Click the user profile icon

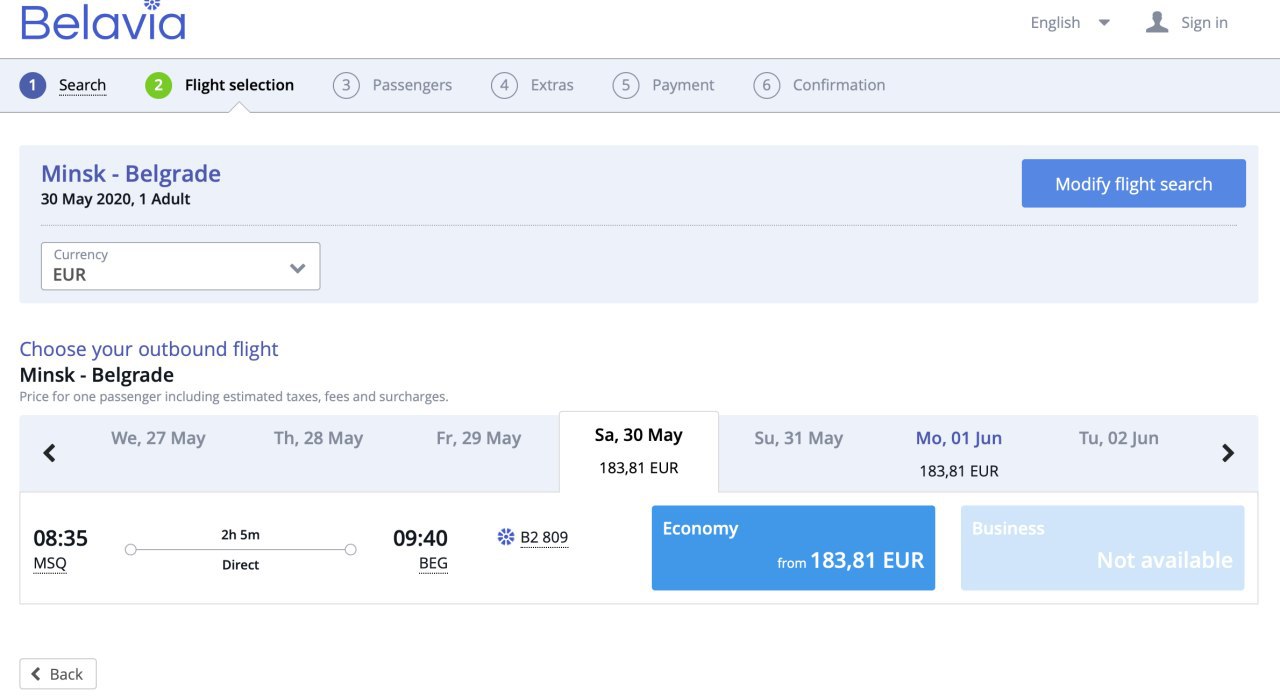pyautogui.click(x=1157, y=22)
